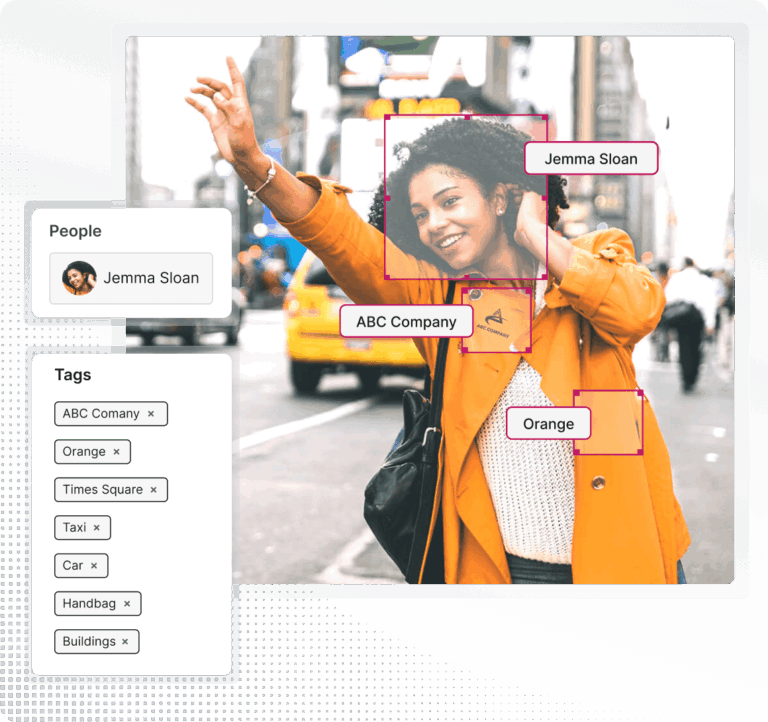The height and width of the screenshot is (722, 768).
Task: Click the 'Buildings' tag text
Action: [89, 642]
